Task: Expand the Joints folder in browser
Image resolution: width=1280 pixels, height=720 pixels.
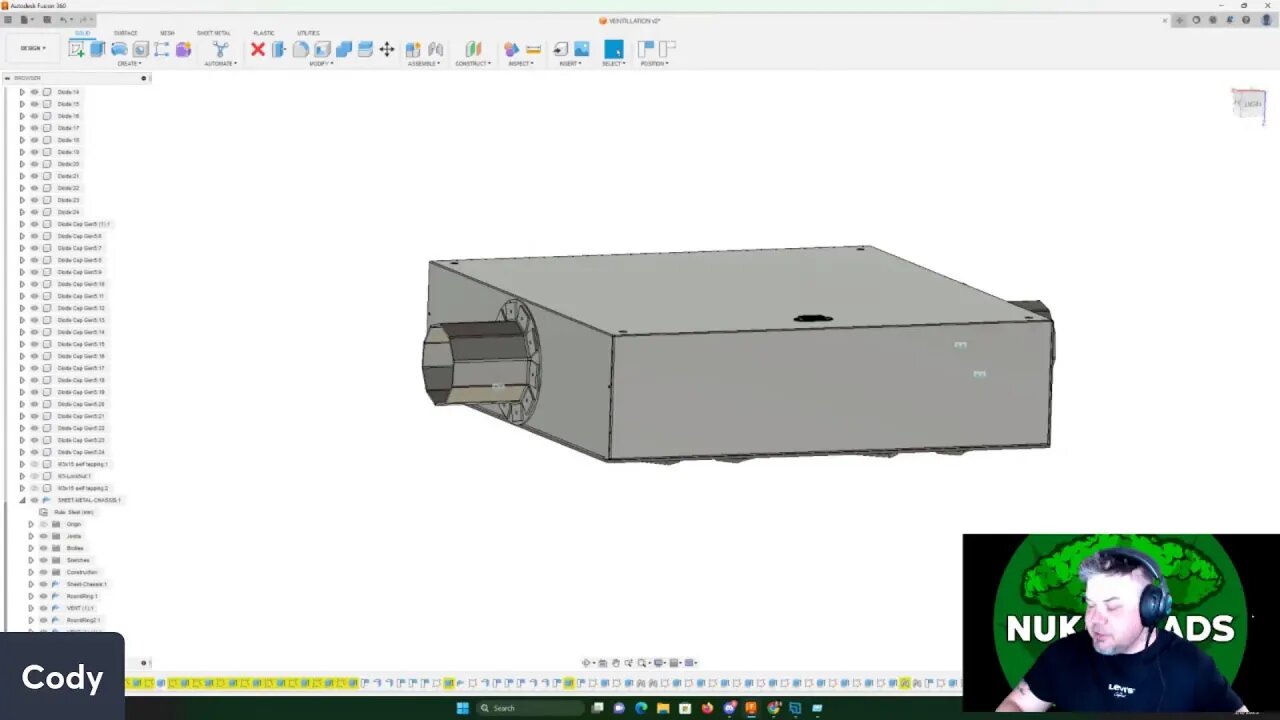Action: click(30, 536)
